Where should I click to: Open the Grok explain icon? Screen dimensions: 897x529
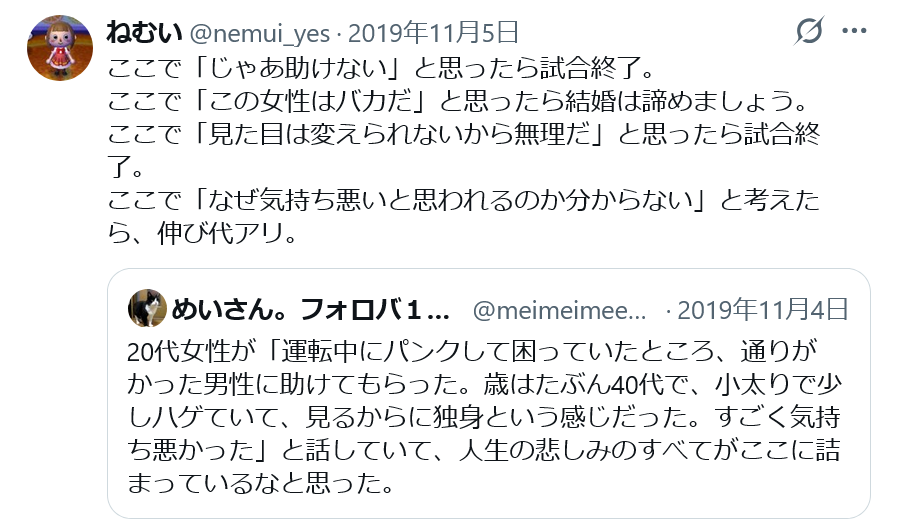click(808, 32)
